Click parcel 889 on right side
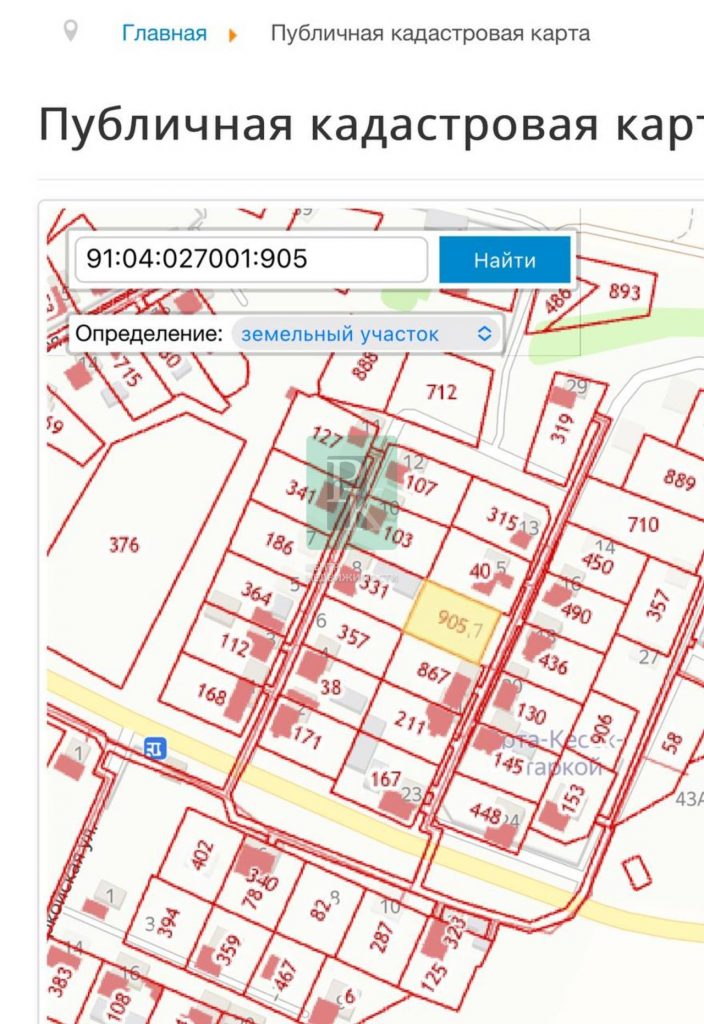704x1024 pixels. 679,479
